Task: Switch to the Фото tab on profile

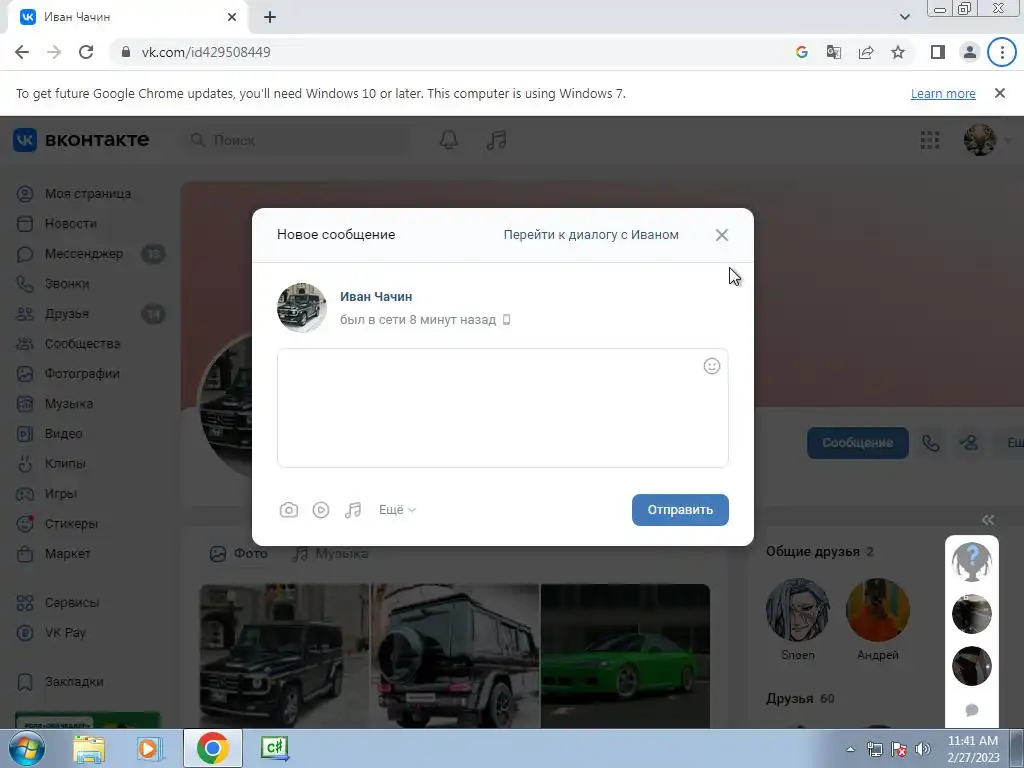Action: coord(239,554)
